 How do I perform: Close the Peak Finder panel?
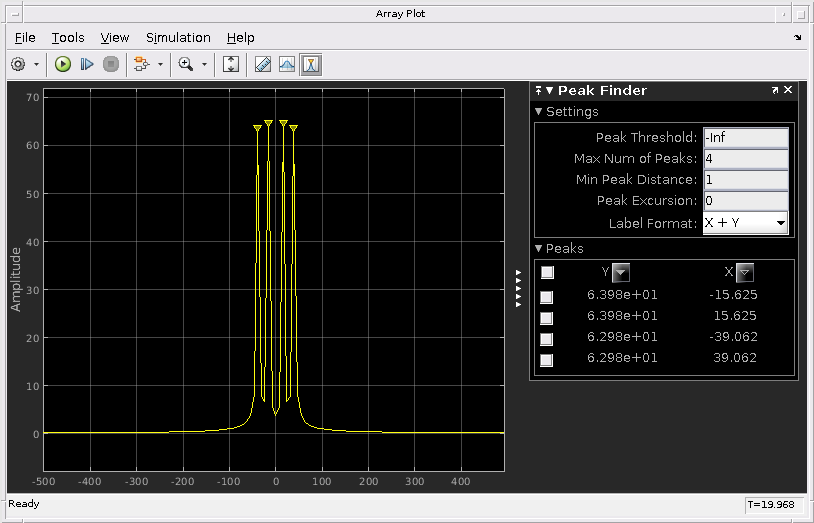point(788,90)
